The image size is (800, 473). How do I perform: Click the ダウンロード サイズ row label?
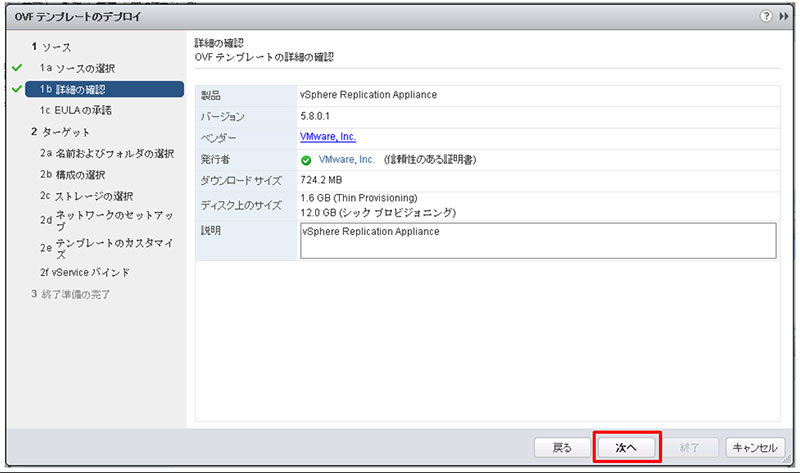[241, 181]
